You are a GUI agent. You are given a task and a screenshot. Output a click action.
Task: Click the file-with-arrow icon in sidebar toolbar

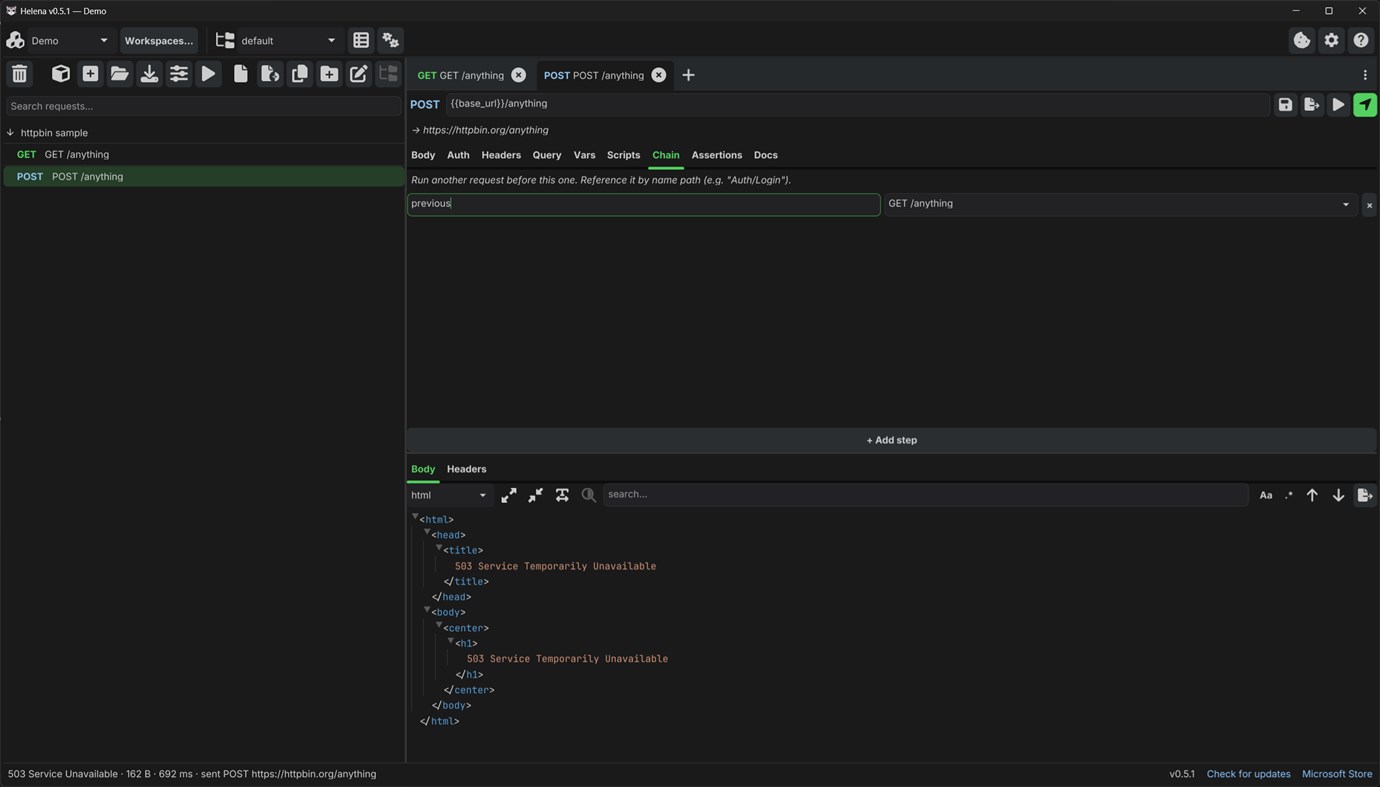(270, 74)
